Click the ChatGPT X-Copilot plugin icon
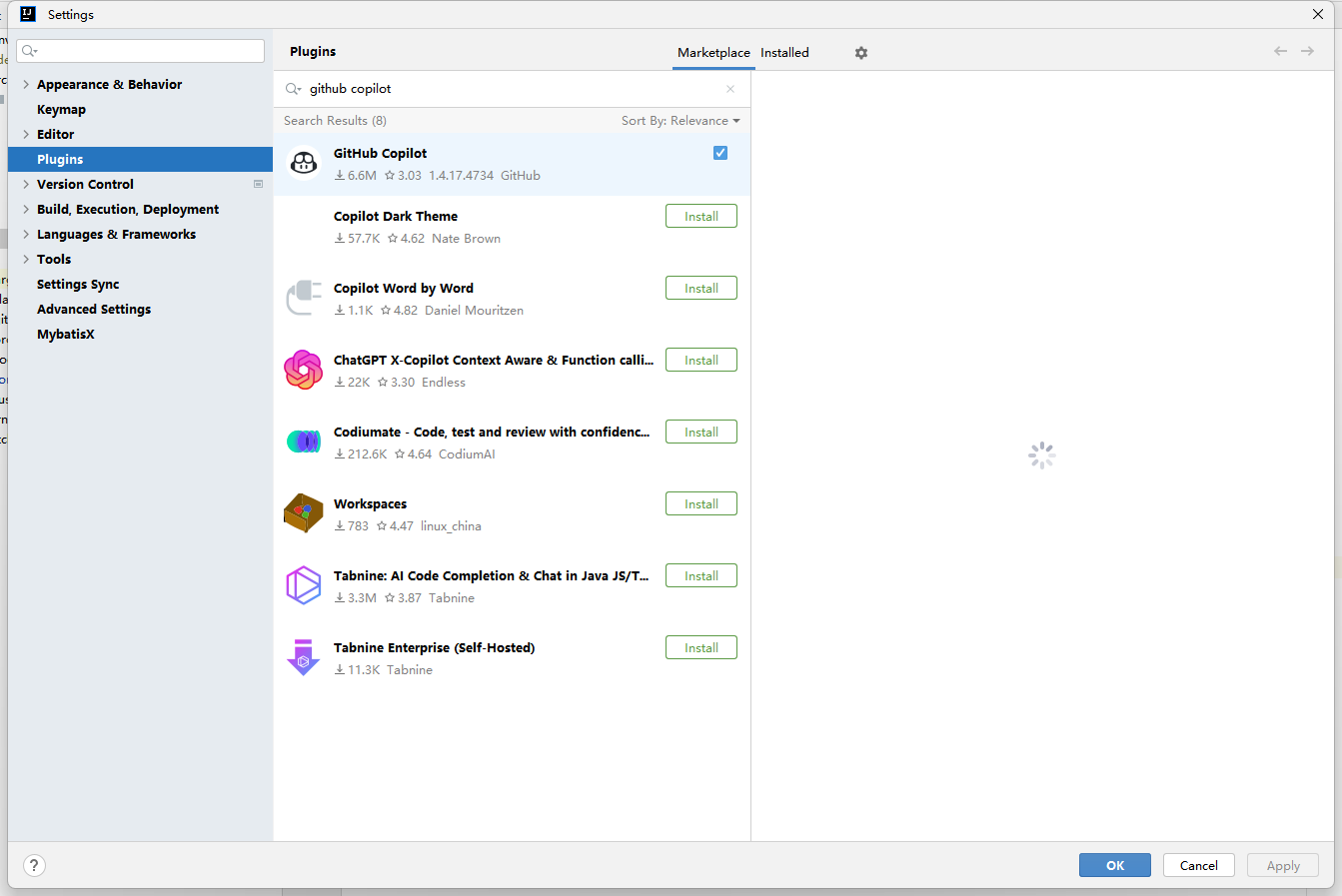 coord(304,370)
